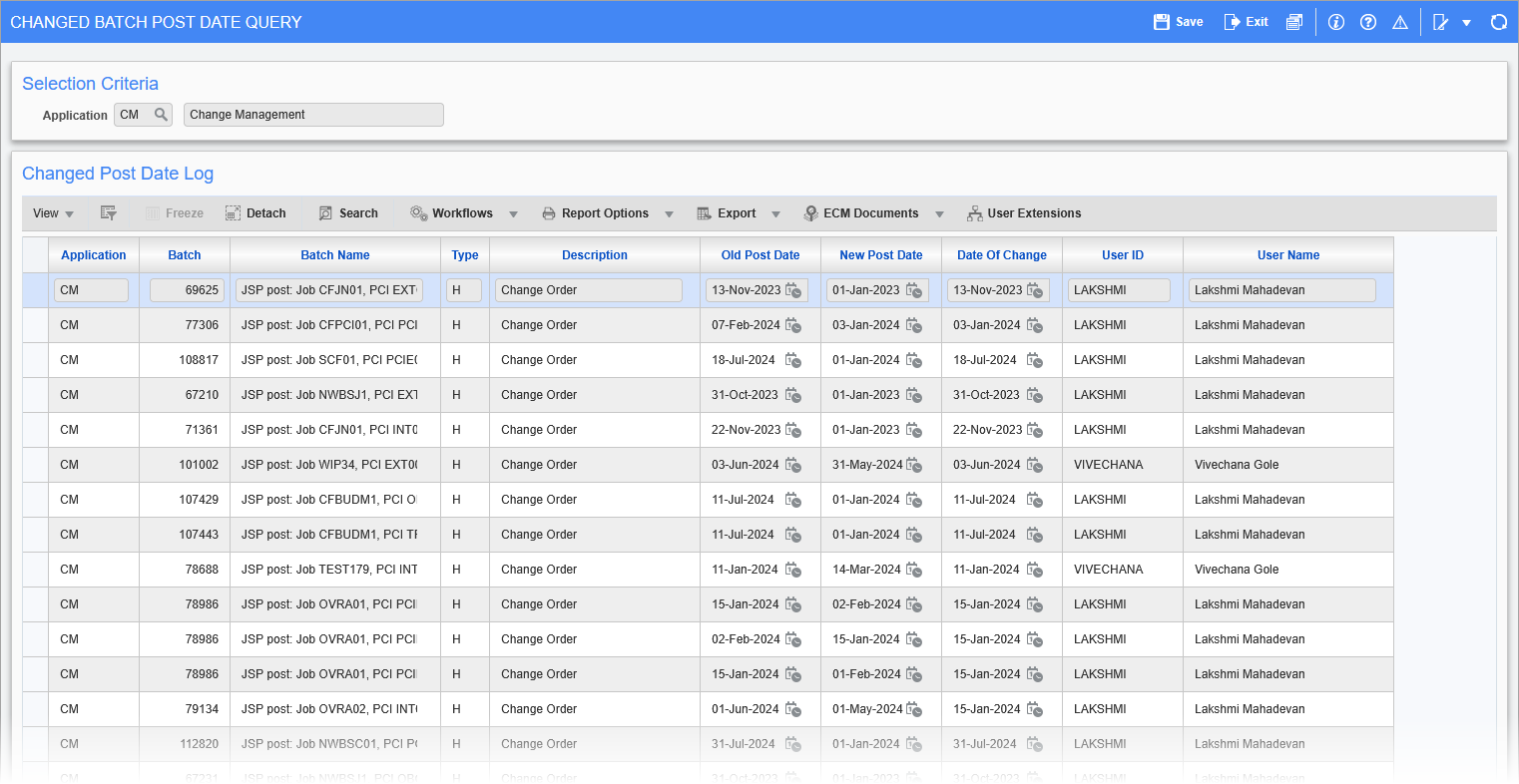1519x784 pixels.
Task: Click the warning triangle icon
Action: (x=1399, y=21)
